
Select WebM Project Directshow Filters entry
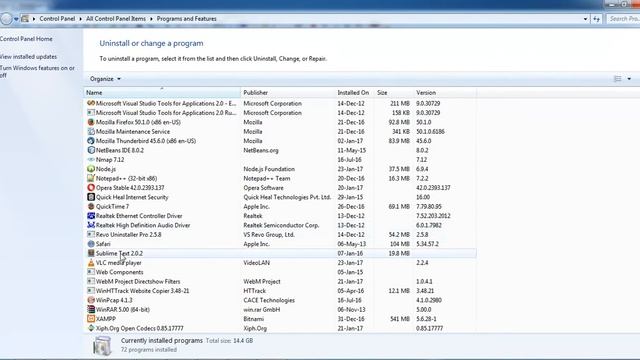(x=280, y=282)
